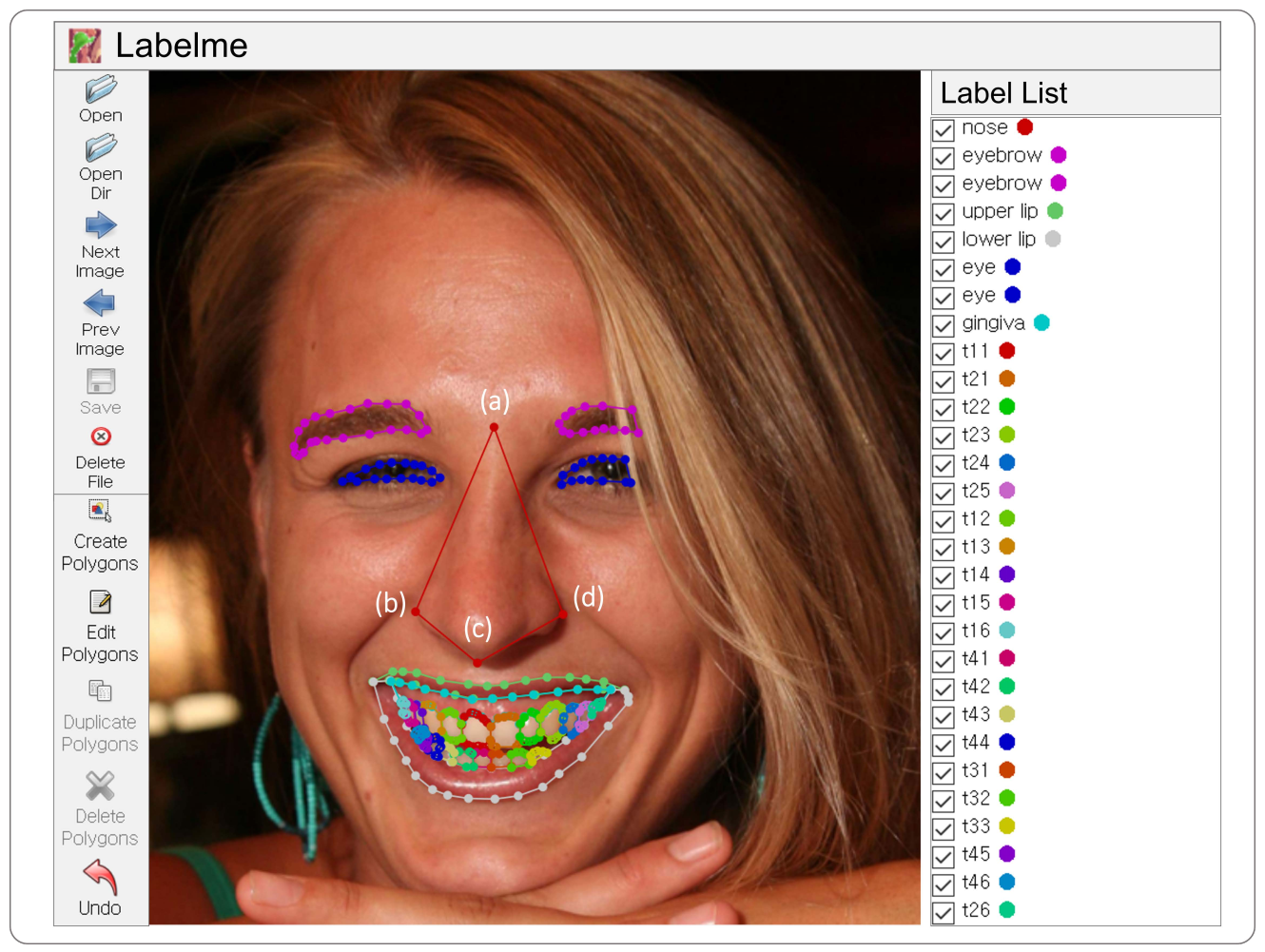The width and height of the screenshot is (1265, 952).
Task: Go back to Prev Image
Action: [100, 304]
